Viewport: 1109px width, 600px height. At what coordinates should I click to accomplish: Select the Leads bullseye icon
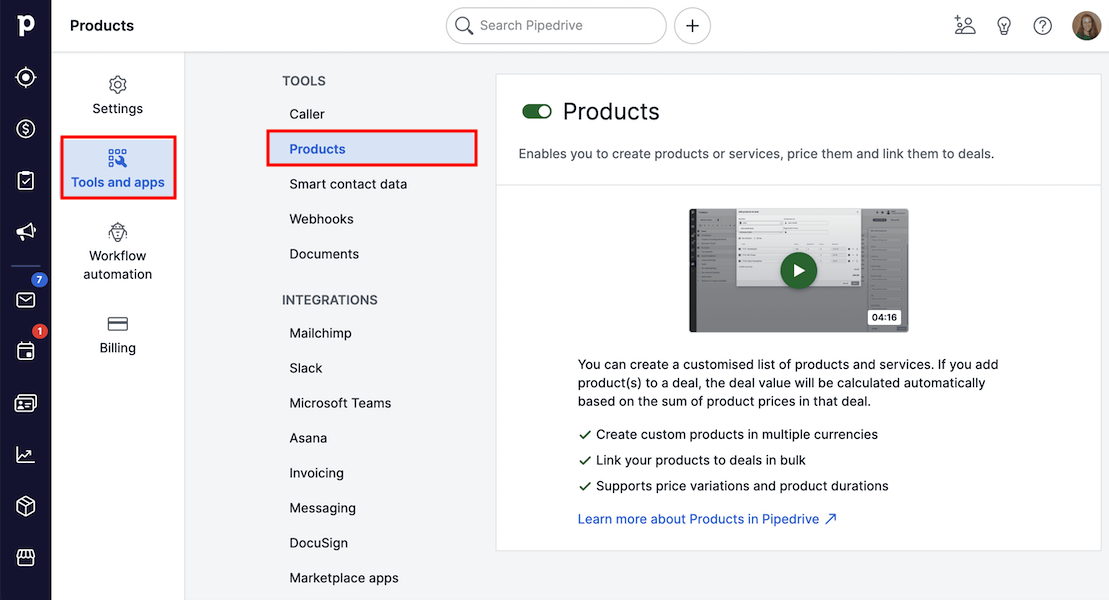26,77
